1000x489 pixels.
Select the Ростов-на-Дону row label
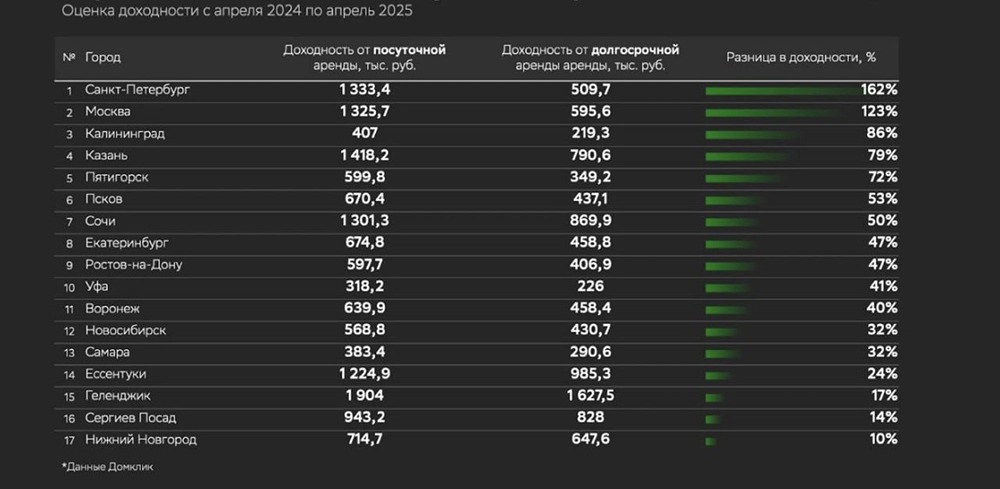click(133, 265)
